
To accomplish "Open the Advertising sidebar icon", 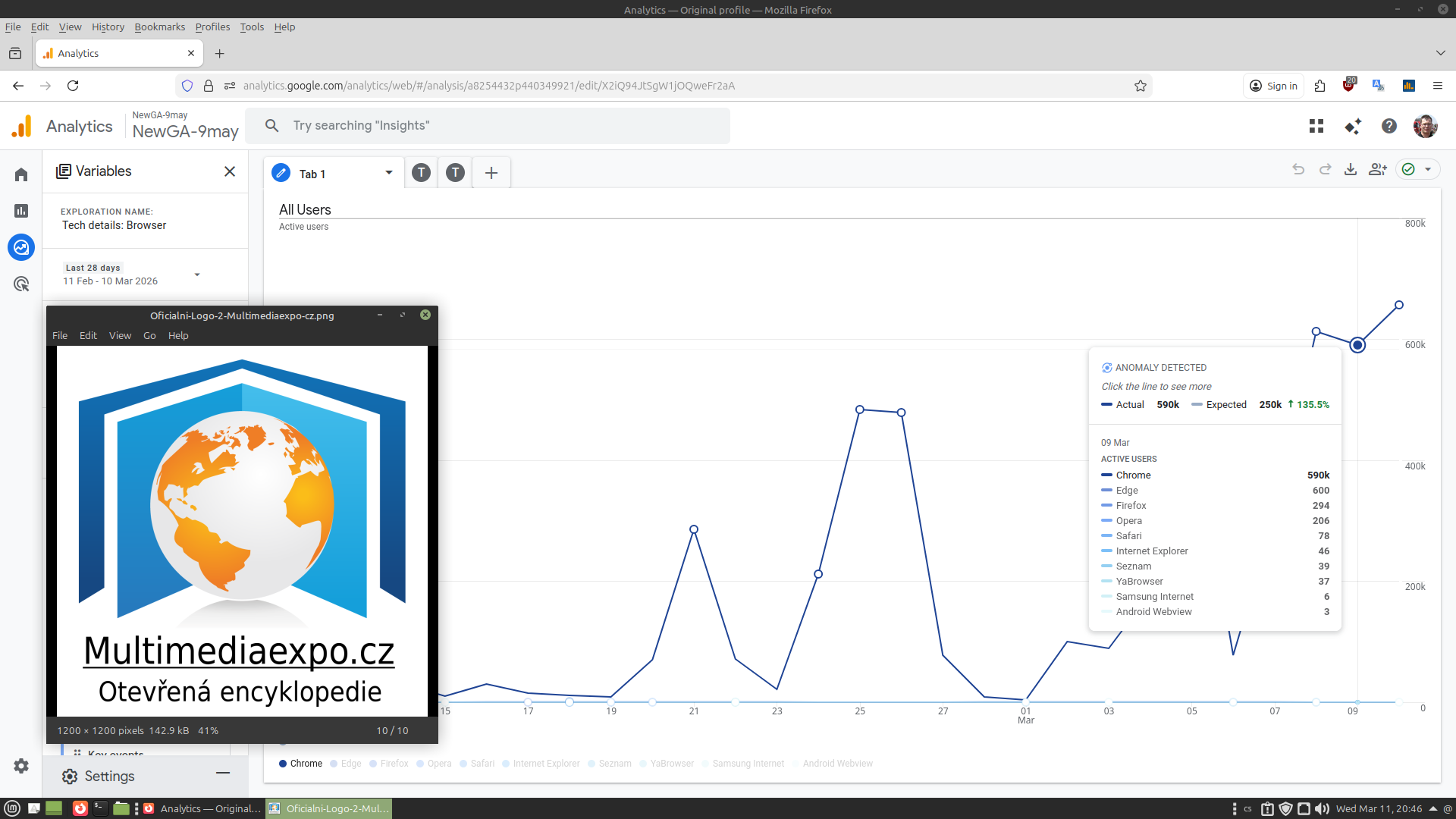I will 21,284.
